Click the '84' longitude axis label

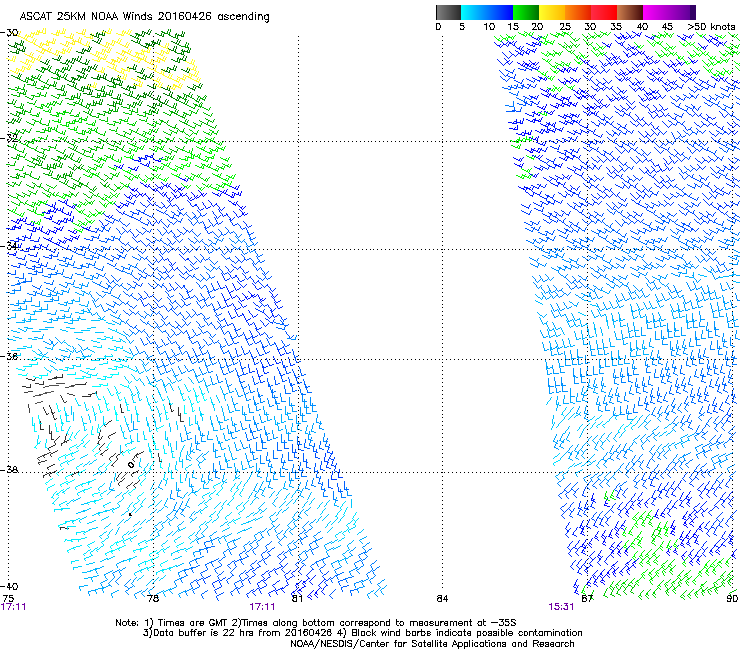click(442, 599)
